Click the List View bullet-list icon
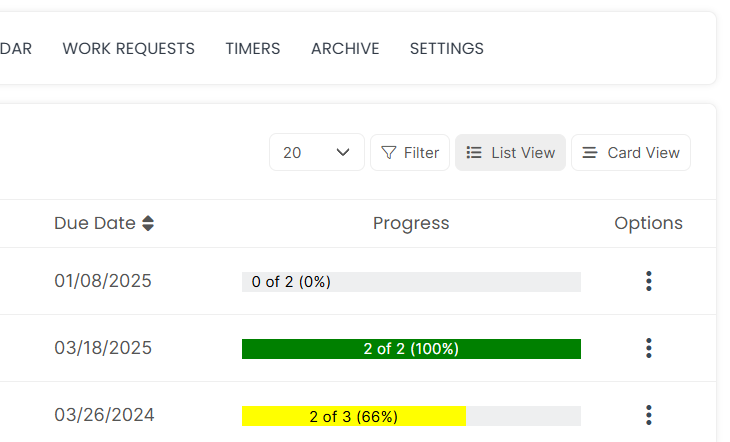 click(x=474, y=153)
